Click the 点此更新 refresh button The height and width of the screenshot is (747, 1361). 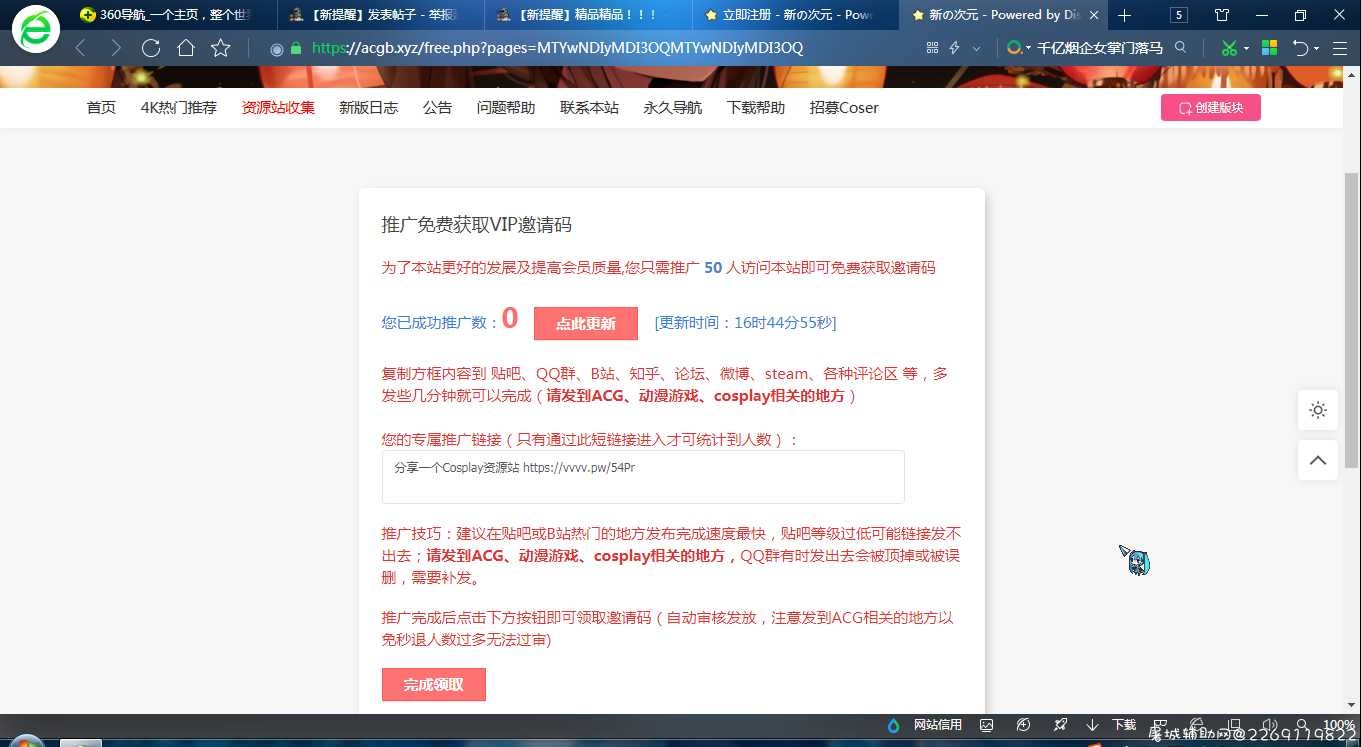(585, 324)
